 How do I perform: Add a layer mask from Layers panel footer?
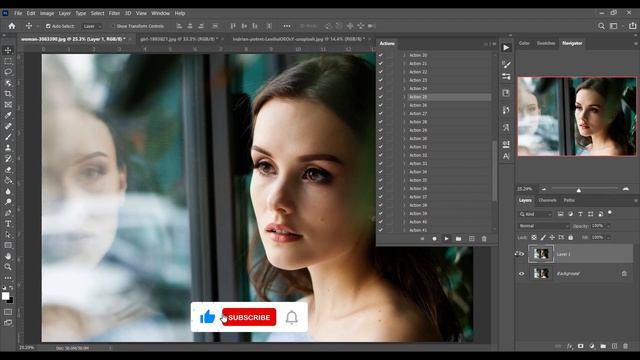(x=580, y=346)
